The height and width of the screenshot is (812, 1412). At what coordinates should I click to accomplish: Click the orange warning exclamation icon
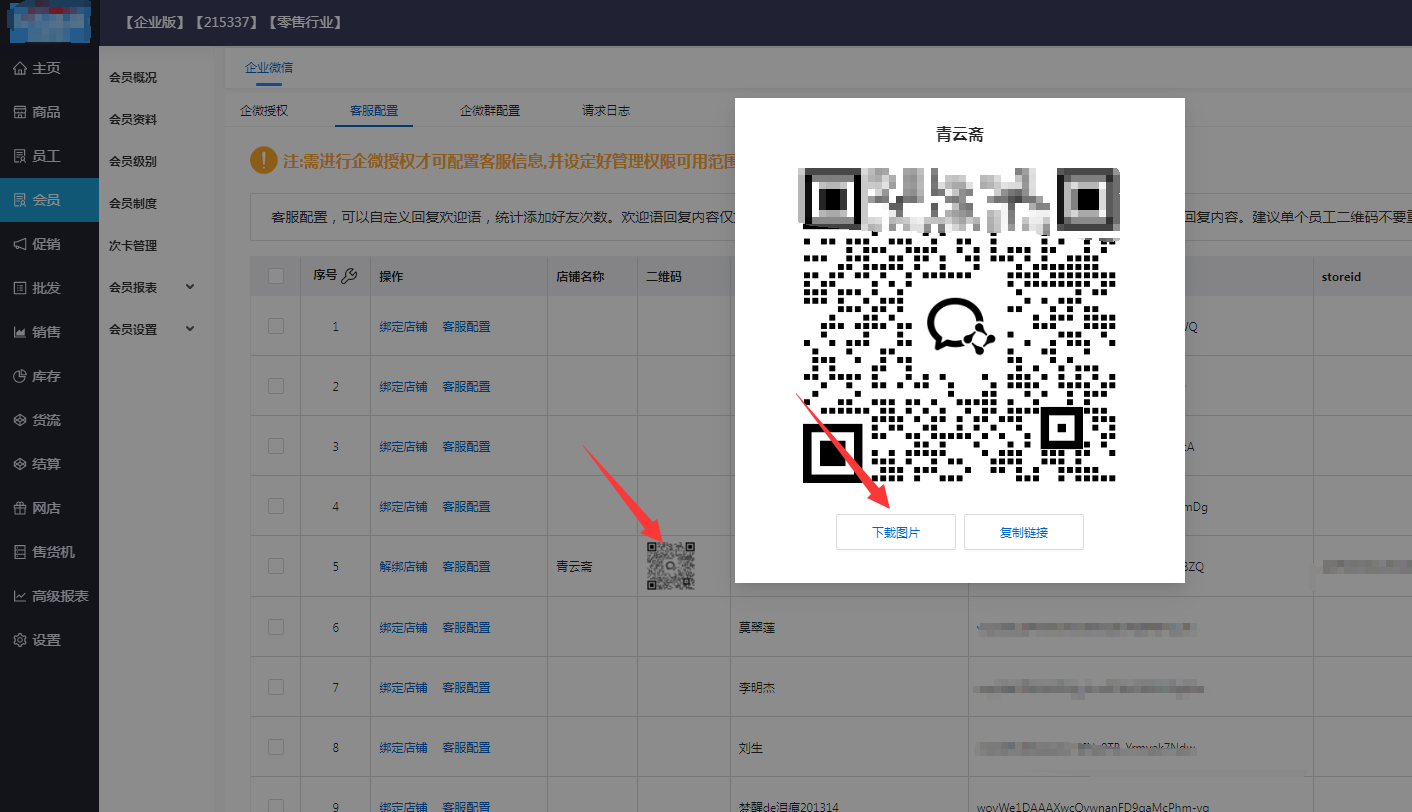click(264, 160)
